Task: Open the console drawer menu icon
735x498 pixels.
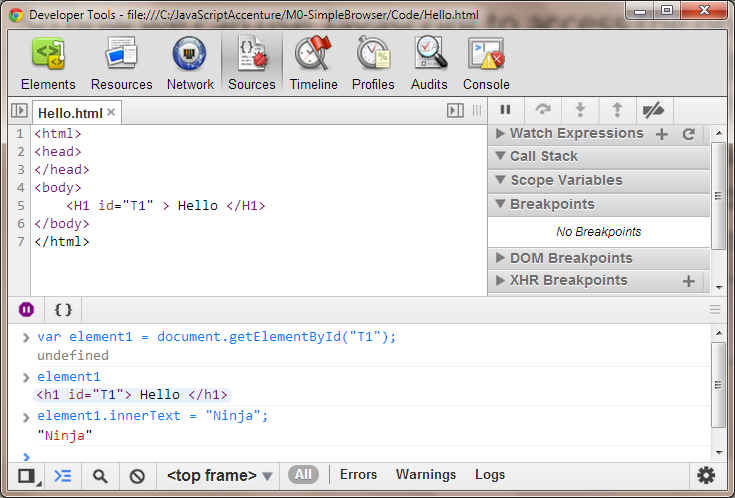Action: click(x=715, y=309)
